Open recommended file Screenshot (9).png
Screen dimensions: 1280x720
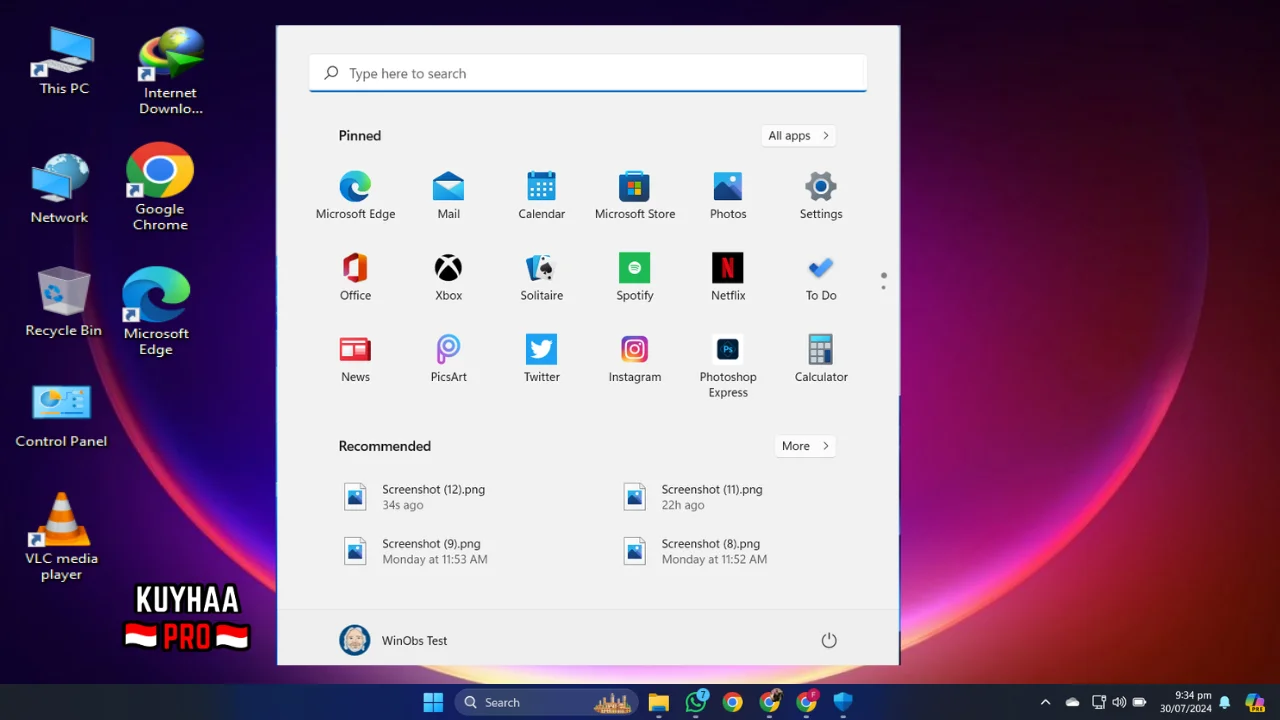click(x=415, y=551)
